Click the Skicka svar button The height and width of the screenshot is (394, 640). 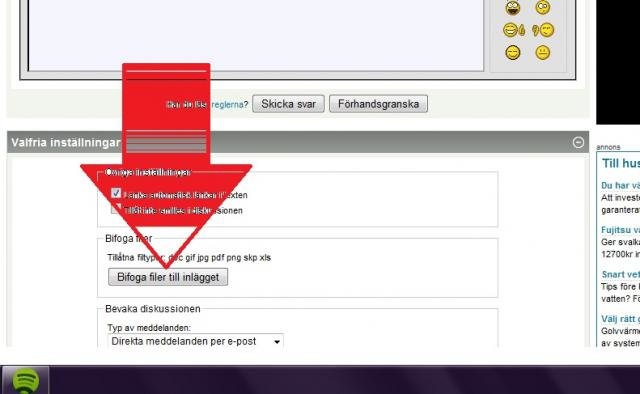pos(288,104)
